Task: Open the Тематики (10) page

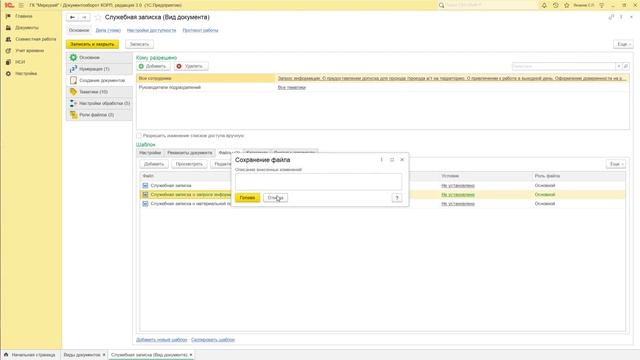Action: [x=99, y=92]
